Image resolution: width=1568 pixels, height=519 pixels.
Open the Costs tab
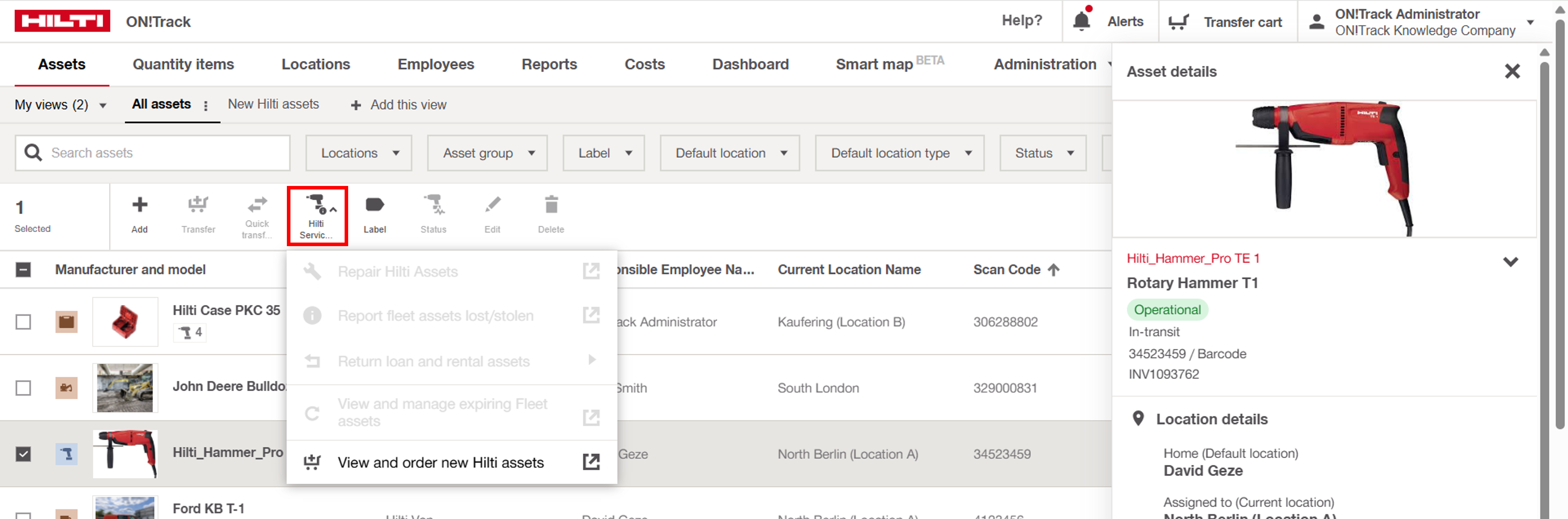click(x=645, y=64)
